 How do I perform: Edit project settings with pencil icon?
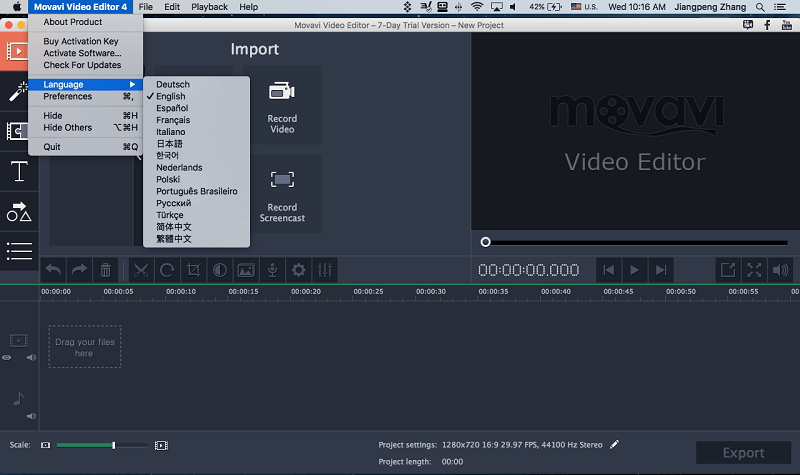pyautogui.click(x=614, y=444)
